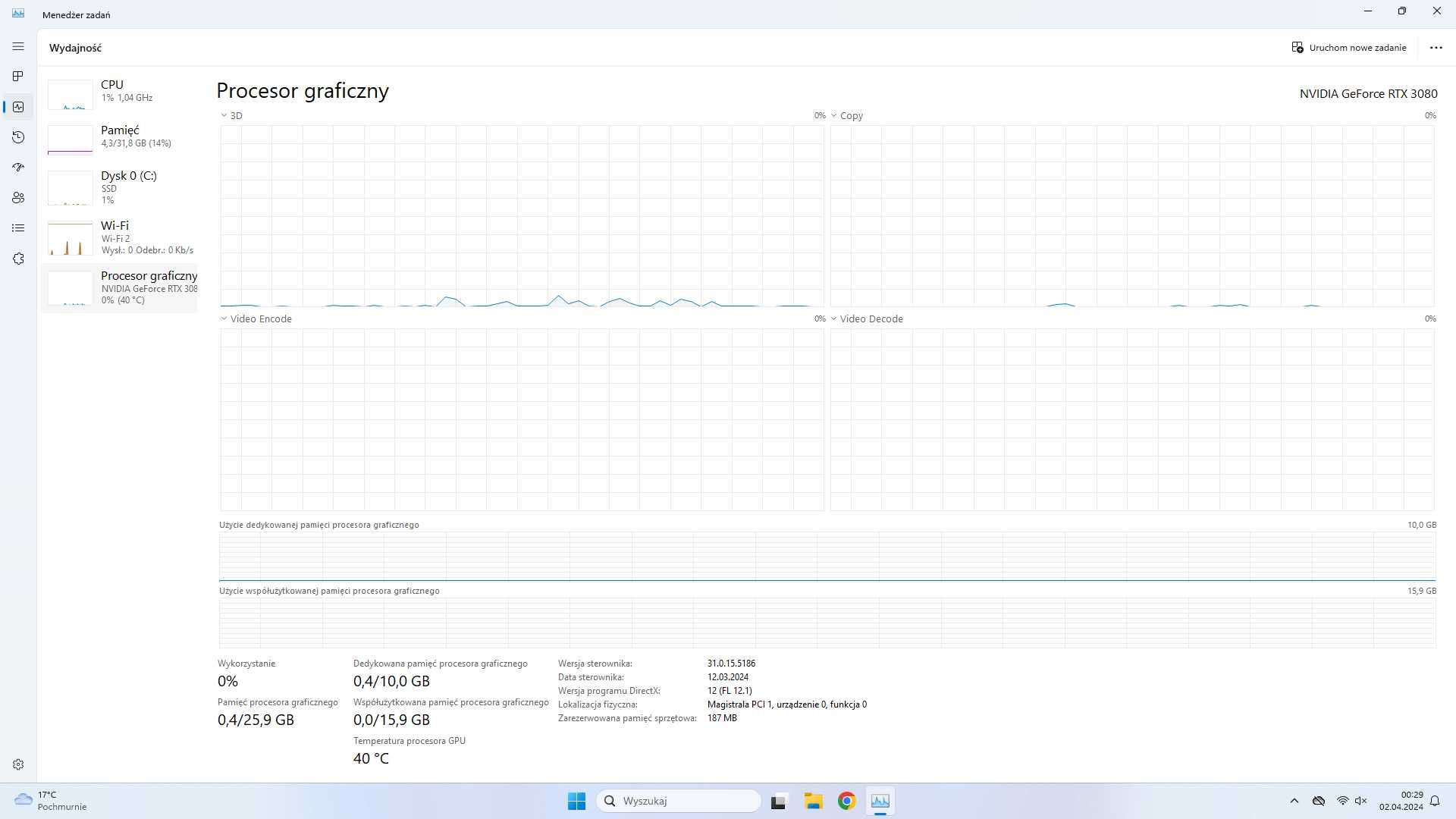Click the Magistrala PCI 1 location value
Image resolution: width=1456 pixels, height=819 pixels.
(x=787, y=704)
